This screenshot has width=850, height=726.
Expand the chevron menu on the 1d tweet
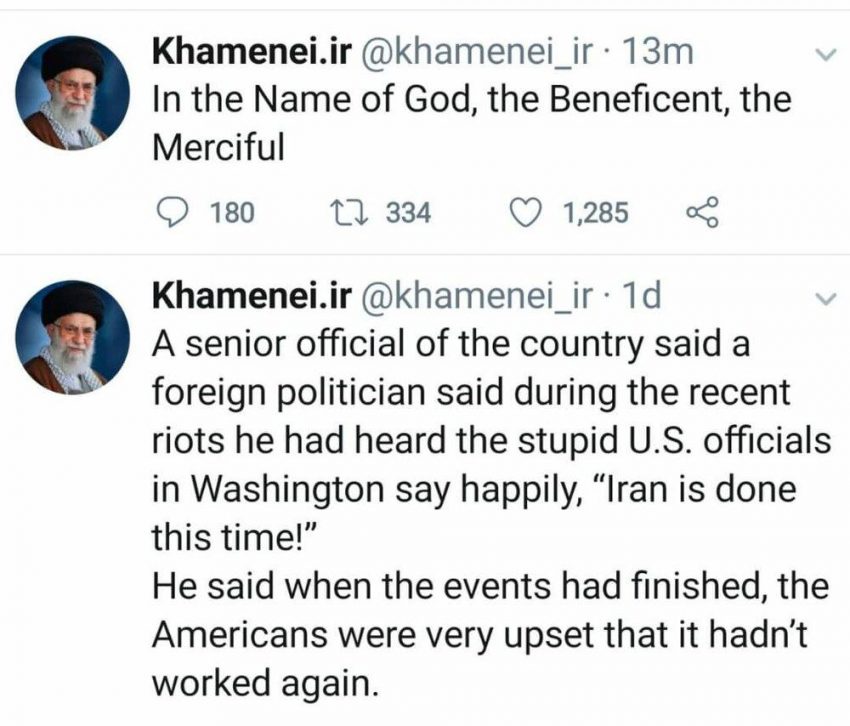(825, 299)
